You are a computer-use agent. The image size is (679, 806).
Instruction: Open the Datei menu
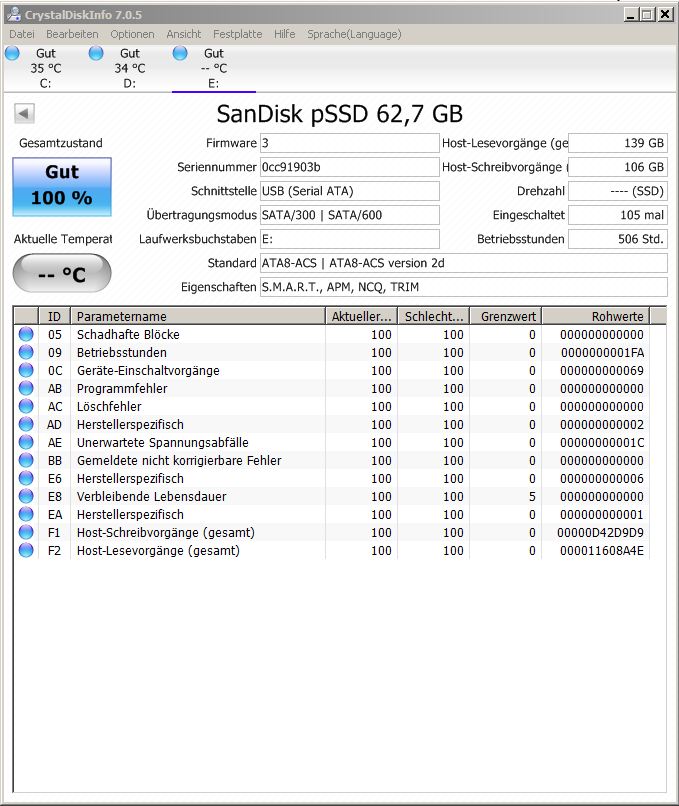click(22, 34)
